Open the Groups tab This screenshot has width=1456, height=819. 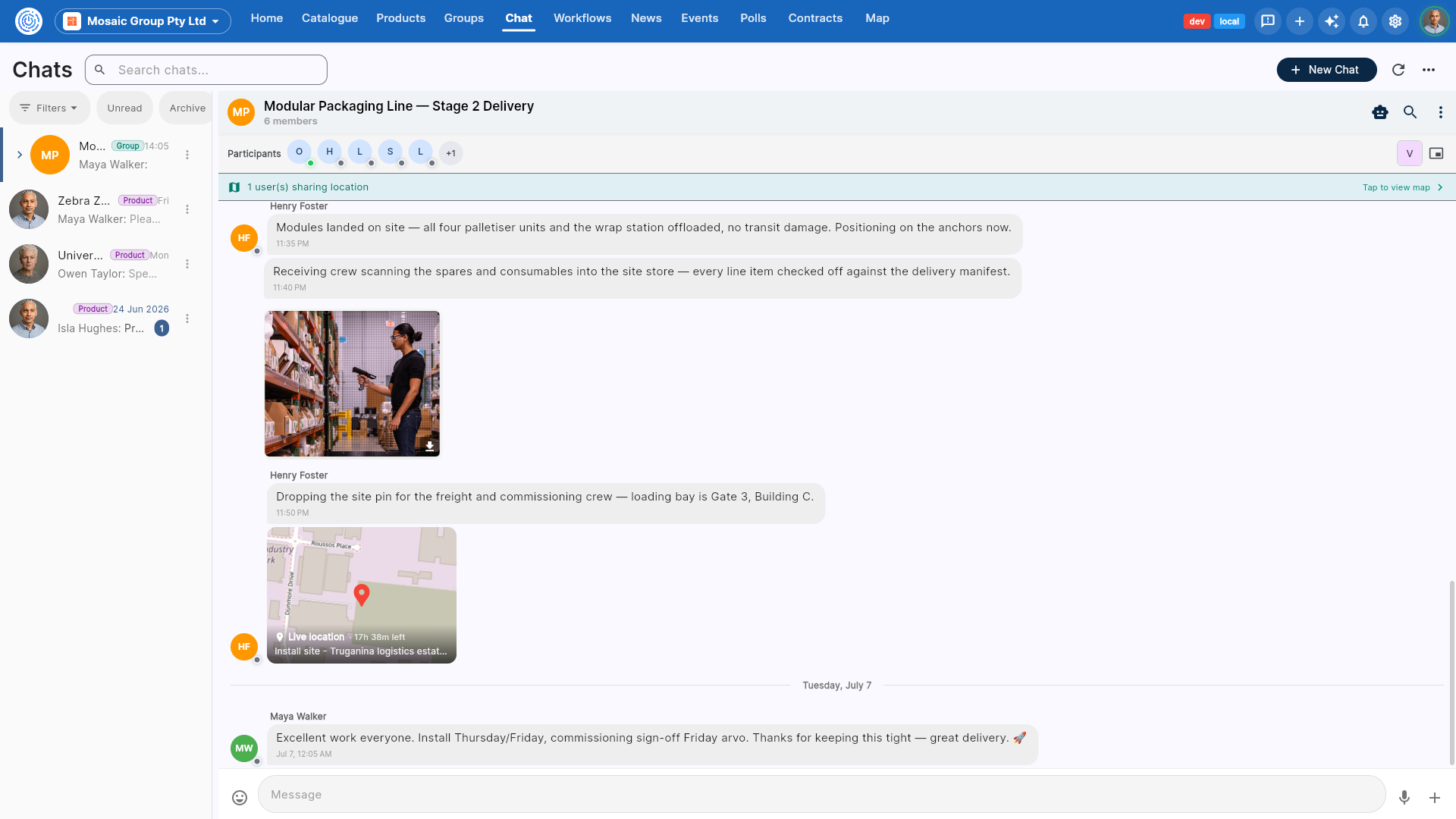click(464, 18)
